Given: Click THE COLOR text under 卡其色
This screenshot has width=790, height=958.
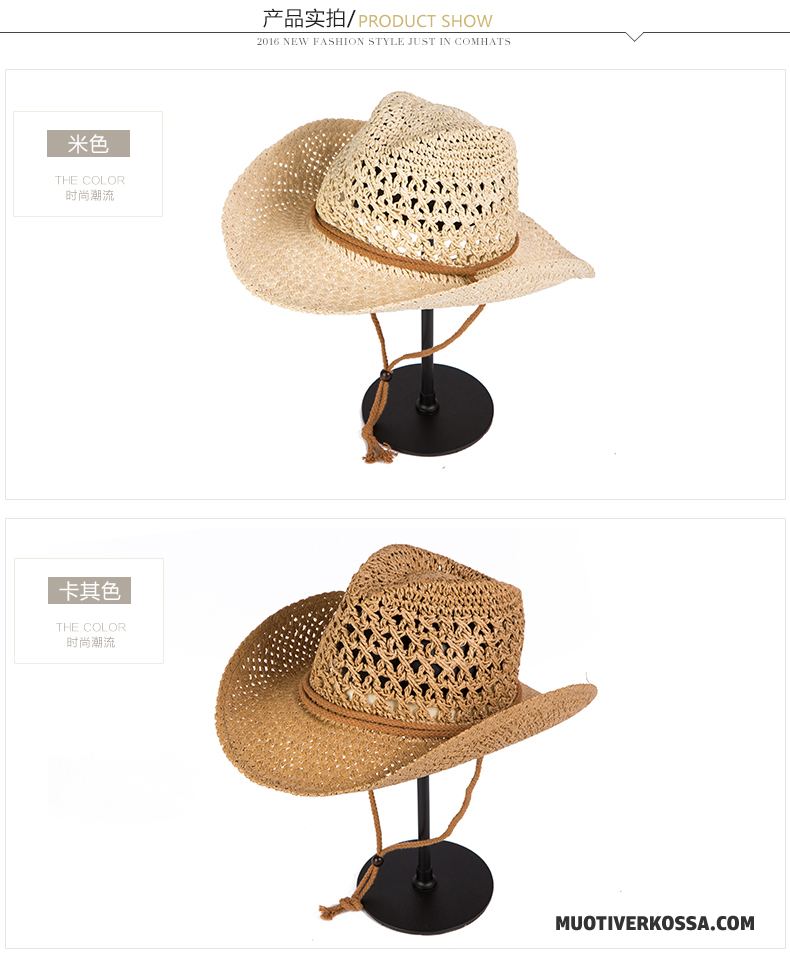Looking at the screenshot, I should [91, 627].
